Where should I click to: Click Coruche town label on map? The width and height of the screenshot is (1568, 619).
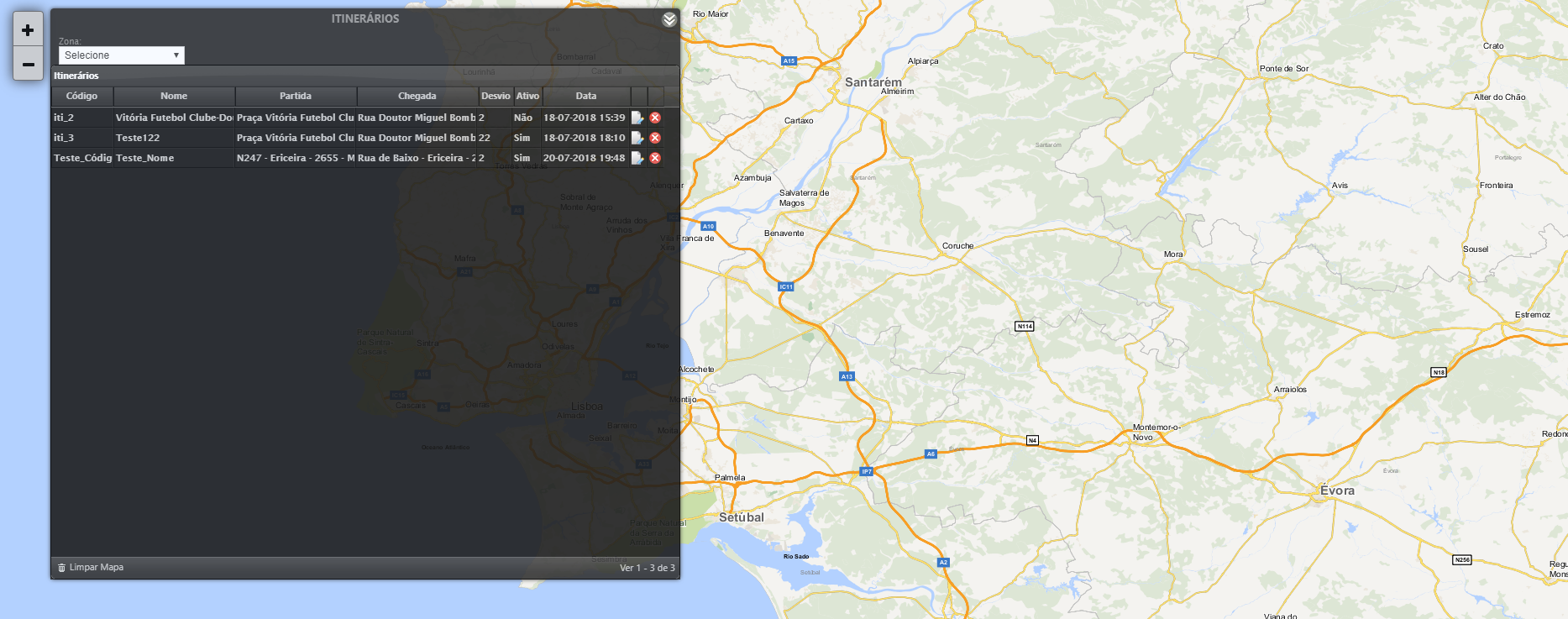point(957,246)
